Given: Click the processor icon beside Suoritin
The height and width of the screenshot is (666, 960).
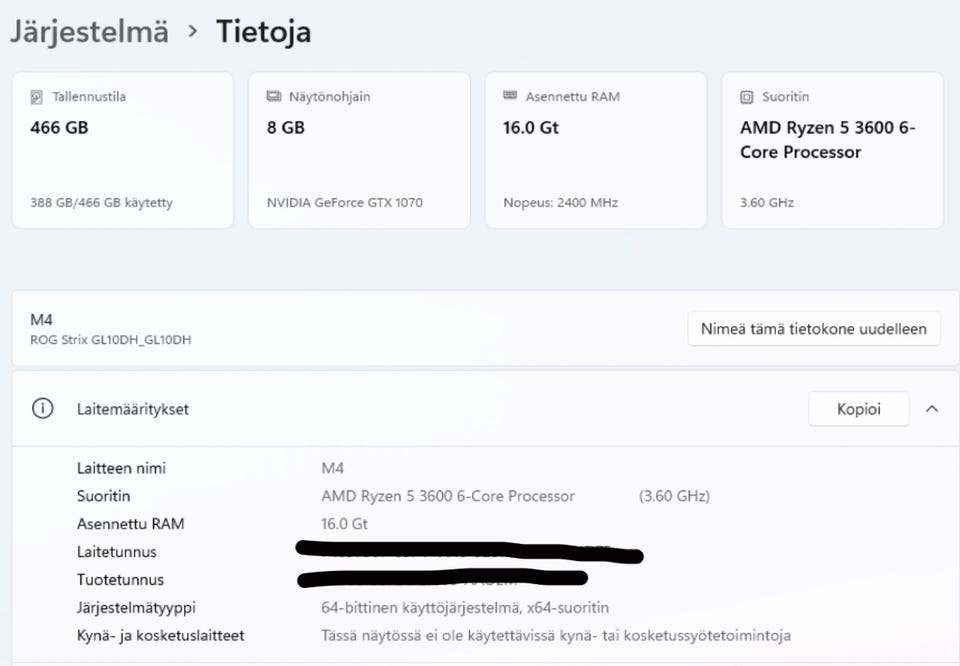Looking at the screenshot, I should (x=746, y=97).
